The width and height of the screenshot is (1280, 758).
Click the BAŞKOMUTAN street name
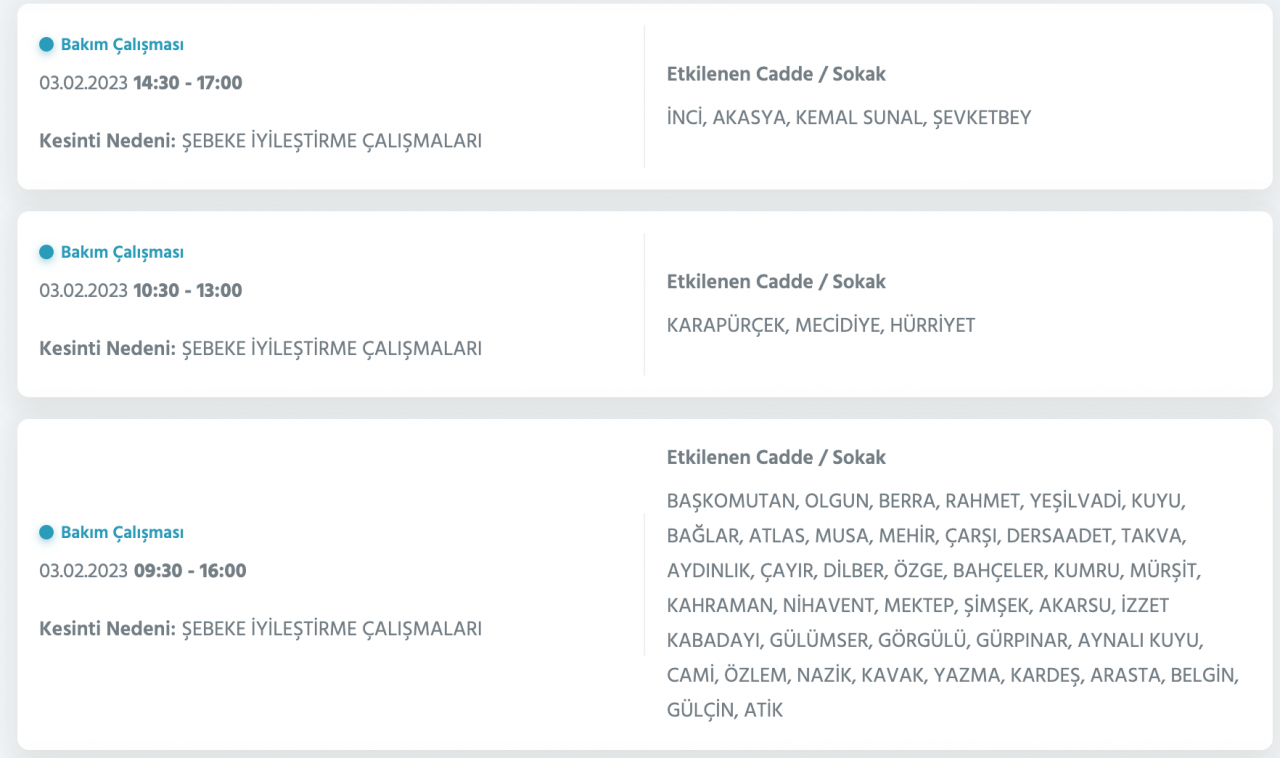coord(730,501)
